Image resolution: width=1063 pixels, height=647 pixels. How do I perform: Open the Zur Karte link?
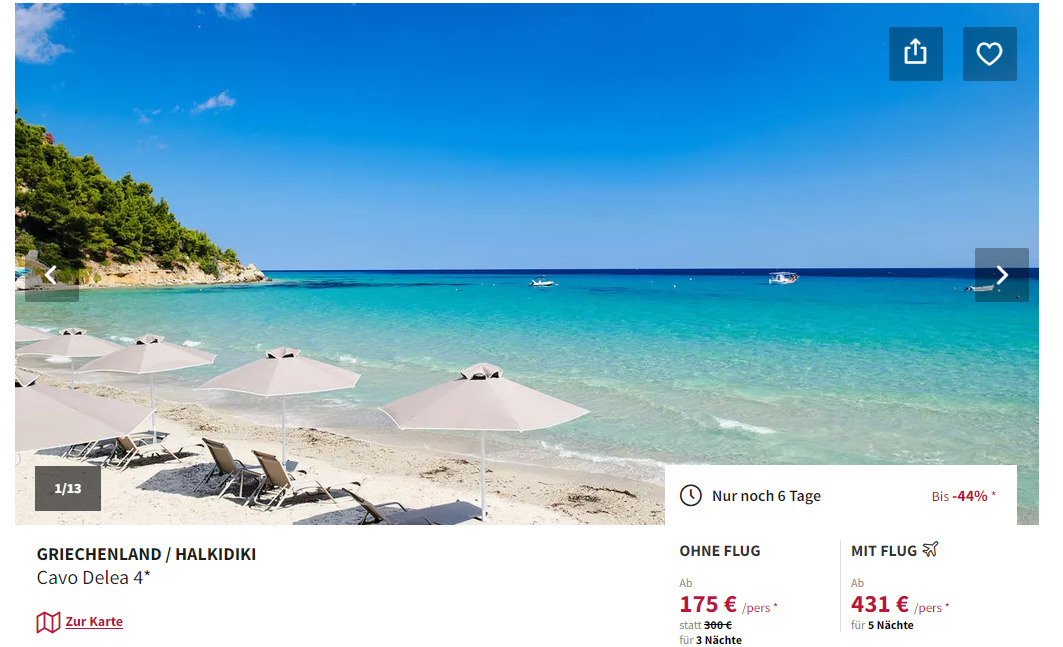point(94,622)
